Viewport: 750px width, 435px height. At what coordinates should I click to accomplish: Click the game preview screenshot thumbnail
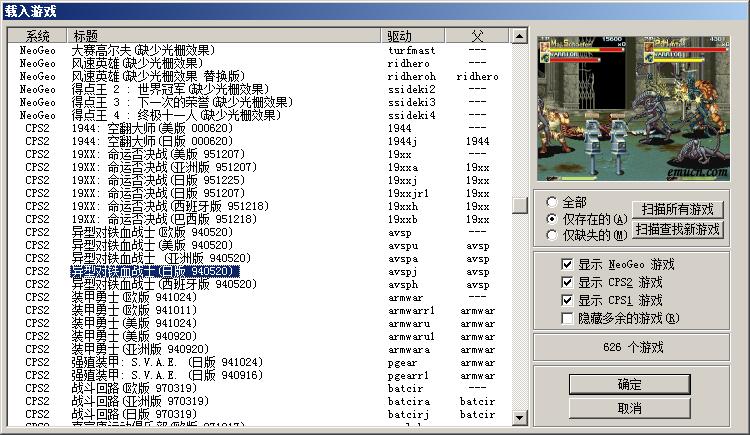[x=634, y=108]
